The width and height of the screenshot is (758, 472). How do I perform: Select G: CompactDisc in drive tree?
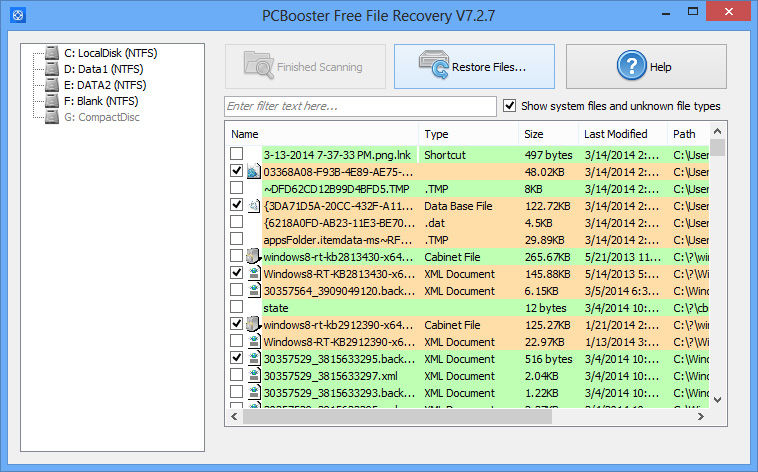coord(102,117)
